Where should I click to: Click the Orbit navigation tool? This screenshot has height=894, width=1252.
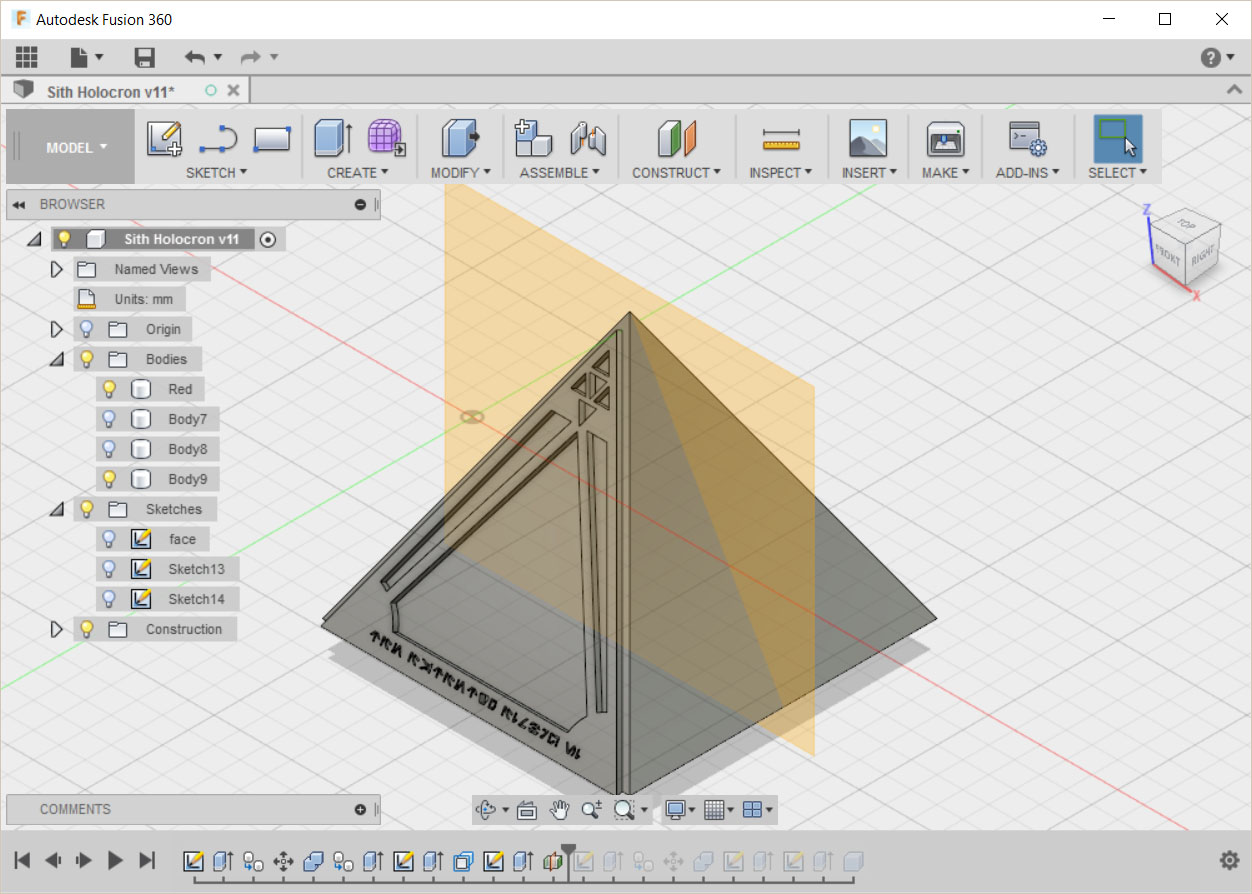pos(486,810)
